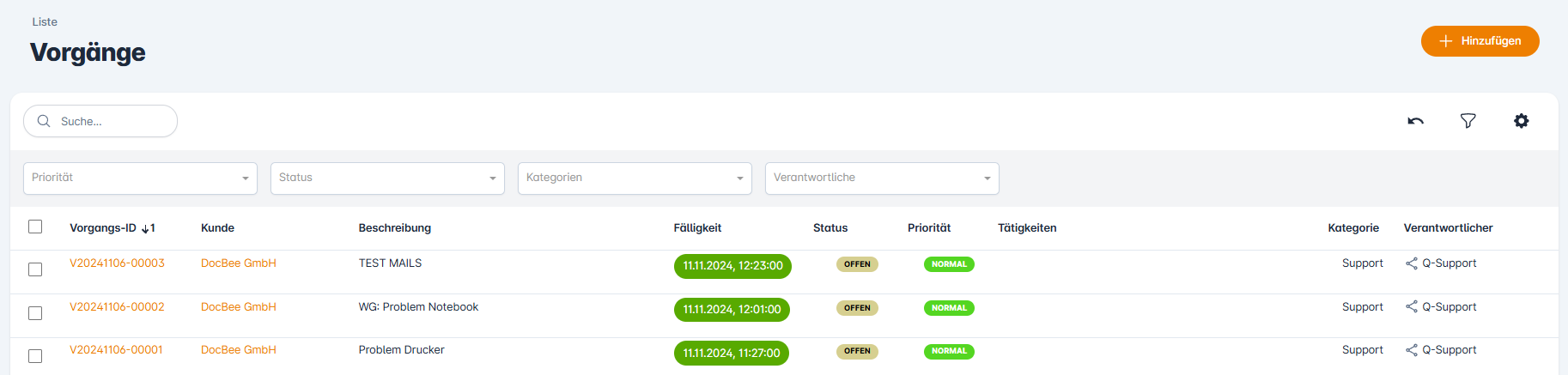Screen dimensions: 1568x375
Task: Click share icon in WG: Problem Notebook row
Action: 1411,307
